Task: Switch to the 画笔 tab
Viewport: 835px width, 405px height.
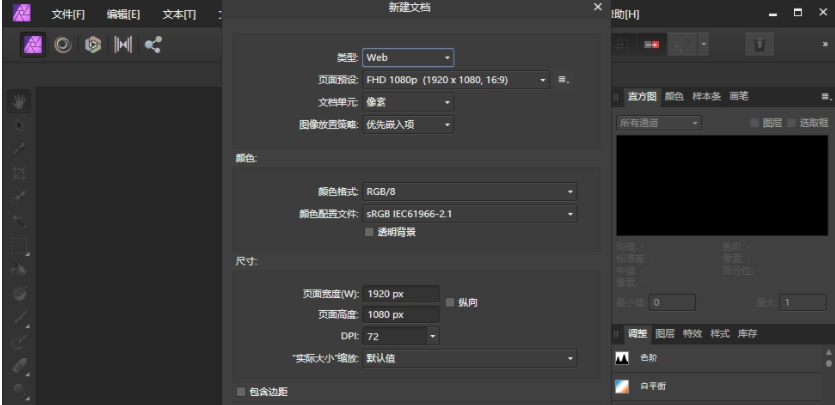Action: pyautogui.click(x=739, y=96)
